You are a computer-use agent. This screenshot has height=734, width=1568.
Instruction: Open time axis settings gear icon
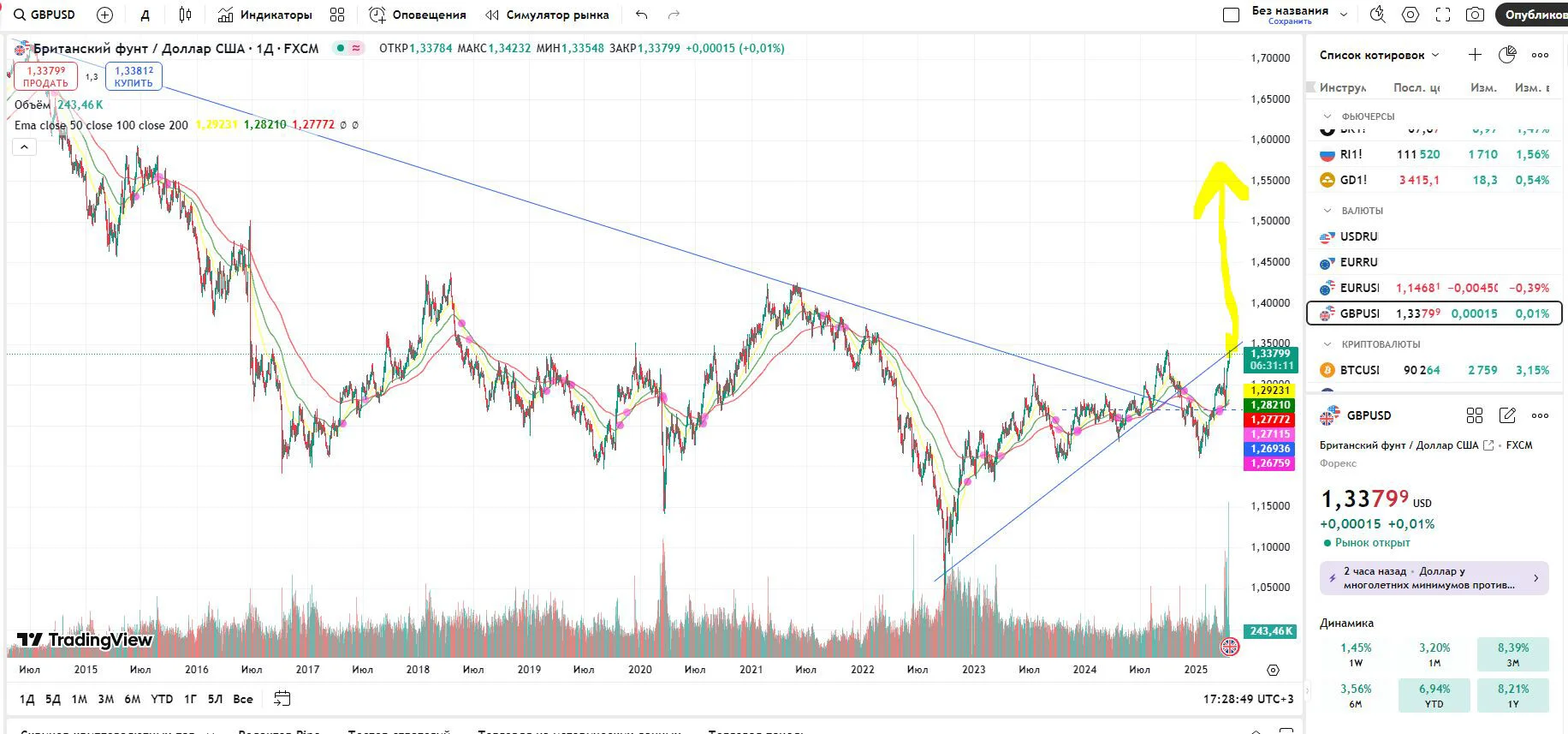tap(1273, 670)
